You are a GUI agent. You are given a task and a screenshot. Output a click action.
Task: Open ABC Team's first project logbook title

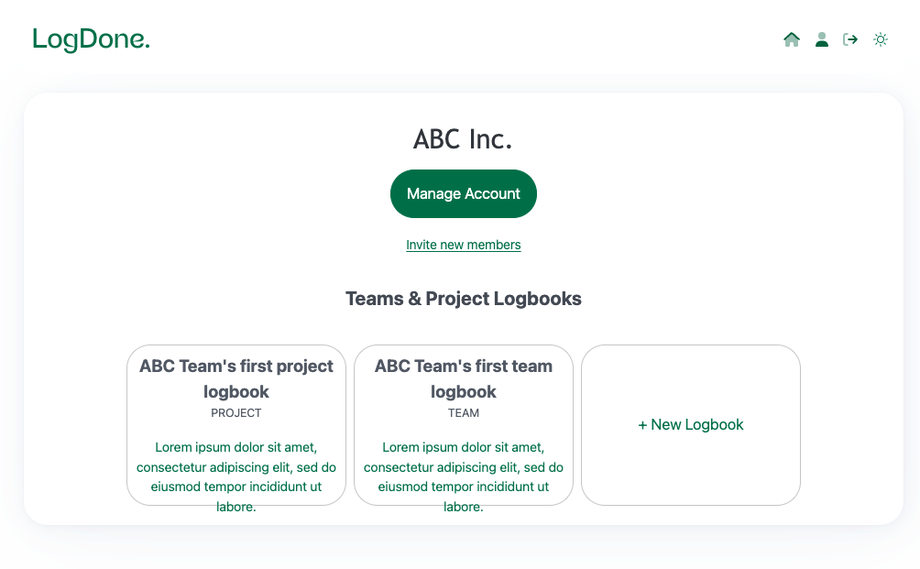(x=236, y=378)
